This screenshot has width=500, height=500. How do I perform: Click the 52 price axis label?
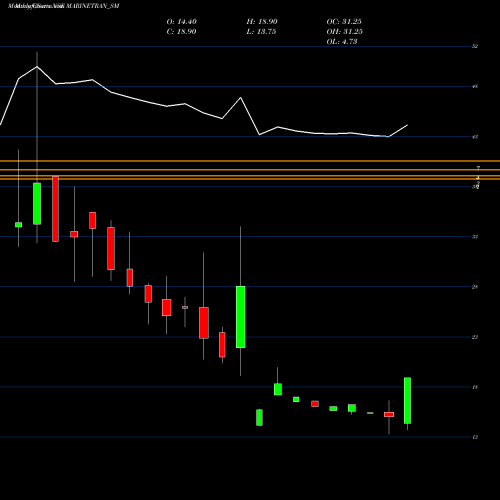coord(475,46)
